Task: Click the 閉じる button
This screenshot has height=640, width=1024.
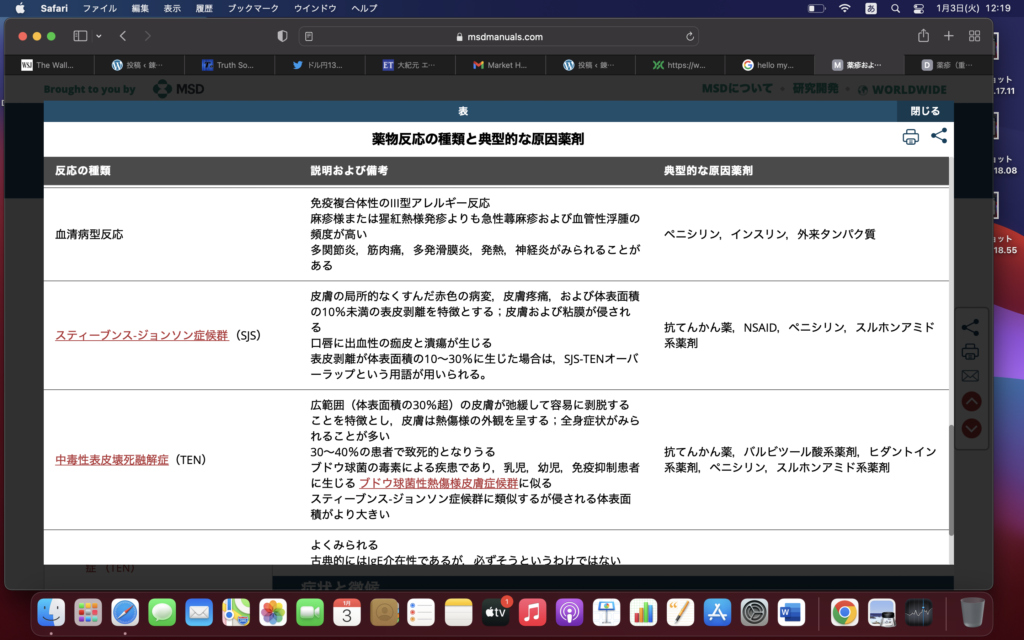Action: pyautogui.click(x=924, y=111)
